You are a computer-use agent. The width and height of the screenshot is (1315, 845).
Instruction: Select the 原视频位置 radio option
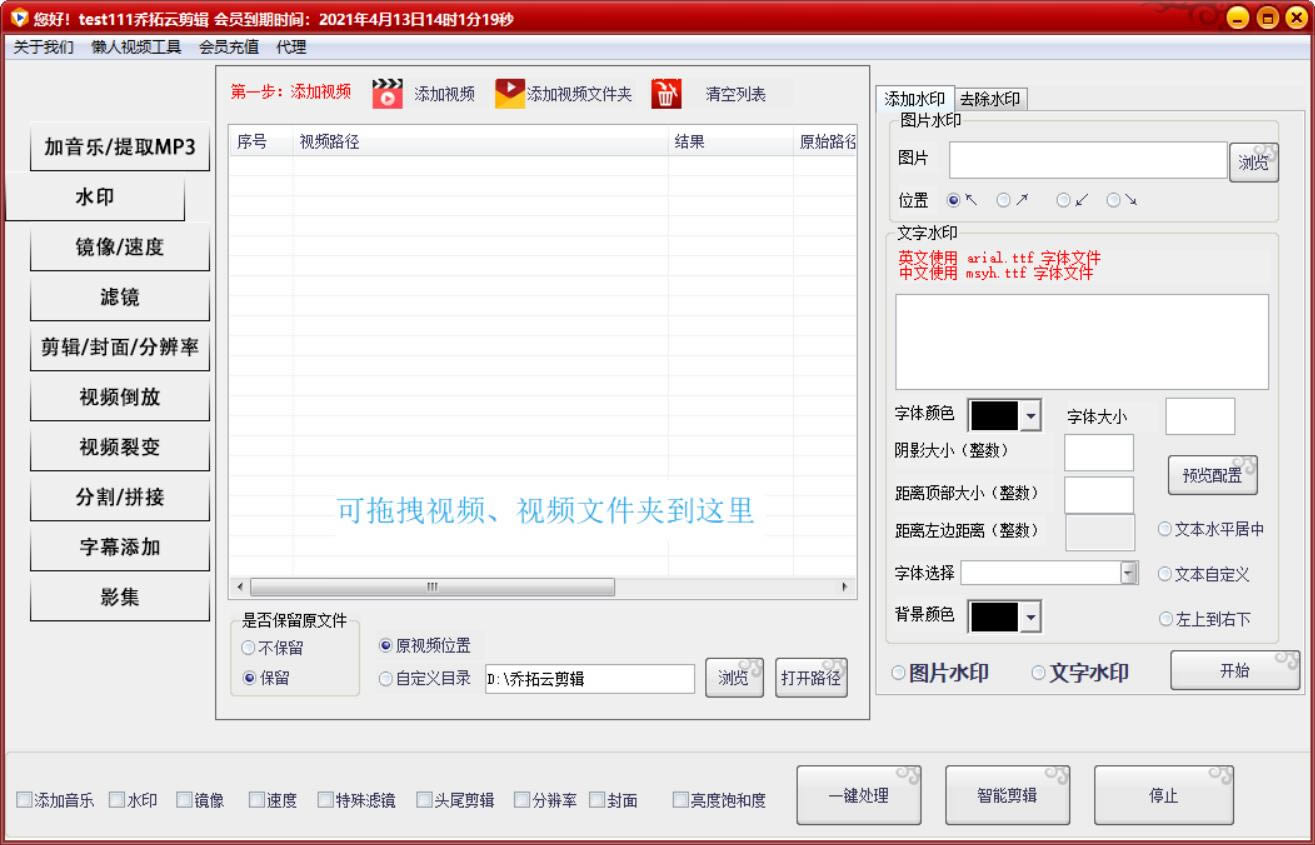click(386, 646)
